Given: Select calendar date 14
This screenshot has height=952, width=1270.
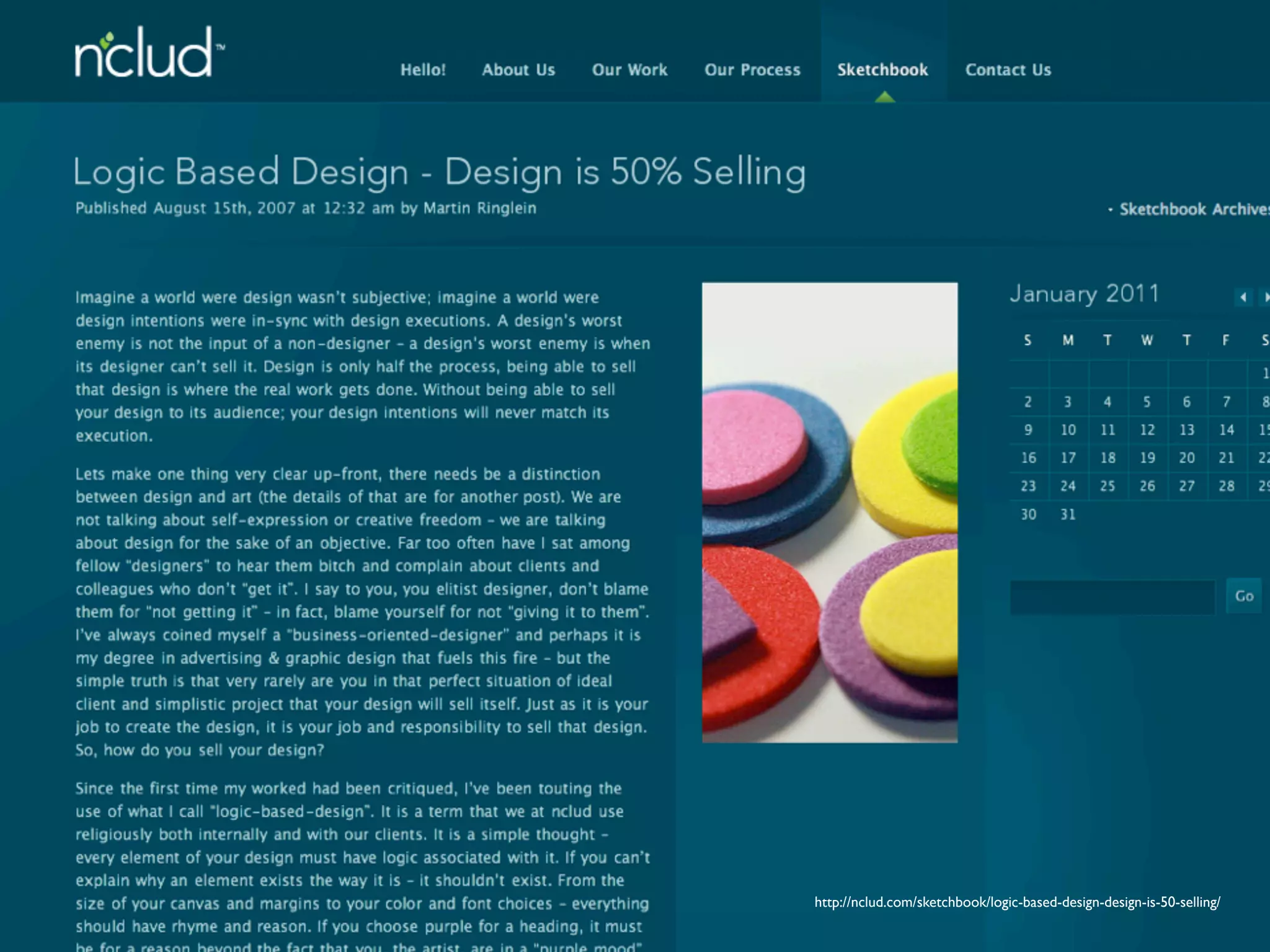Looking at the screenshot, I should pyautogui.click(x=1226, y=430).
